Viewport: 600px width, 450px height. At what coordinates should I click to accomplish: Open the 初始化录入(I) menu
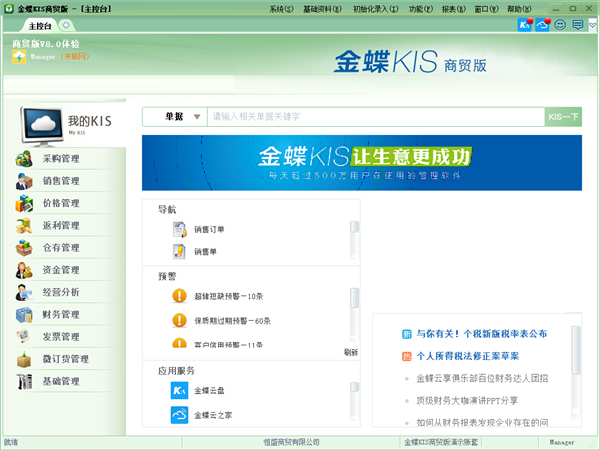coord(375,9)
